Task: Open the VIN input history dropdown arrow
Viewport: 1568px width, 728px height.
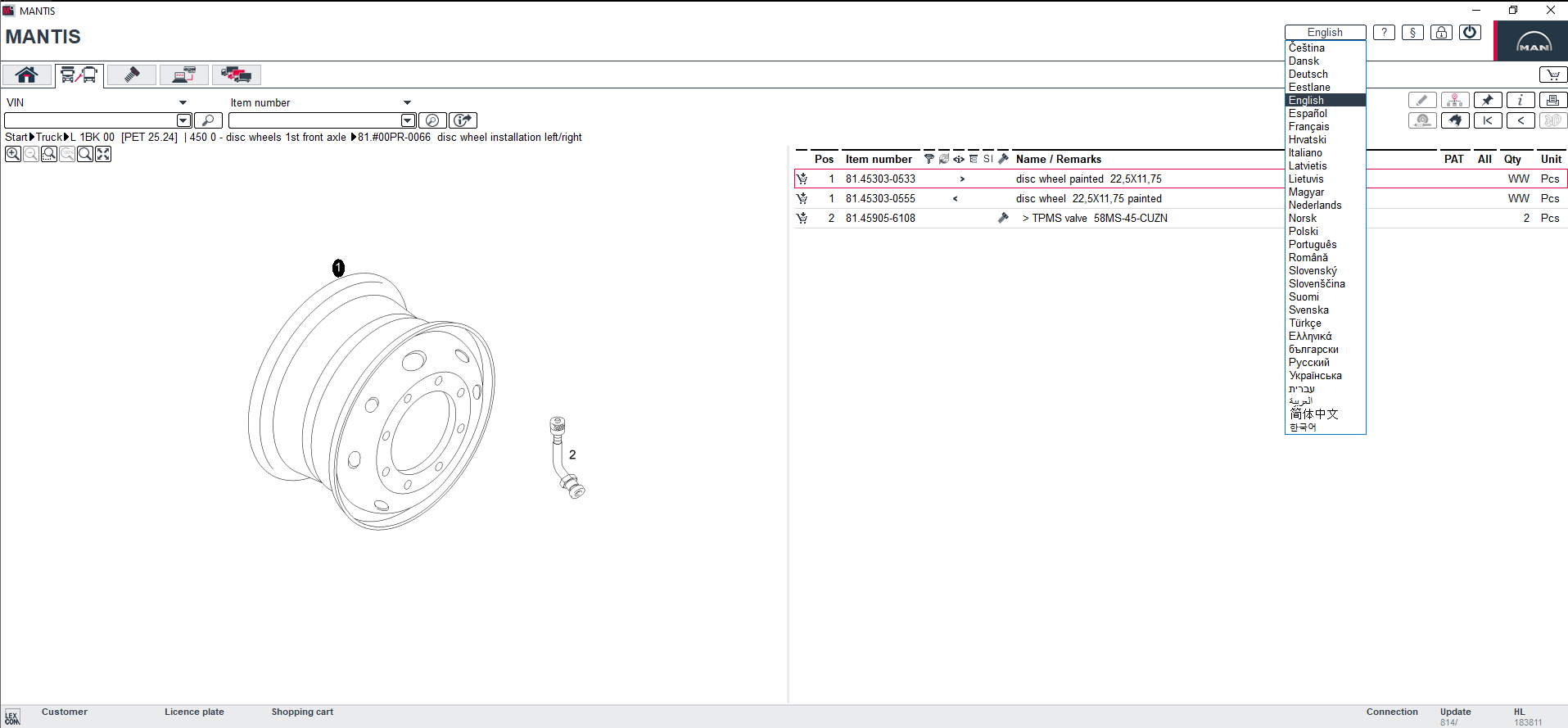Action: (183, 120)
